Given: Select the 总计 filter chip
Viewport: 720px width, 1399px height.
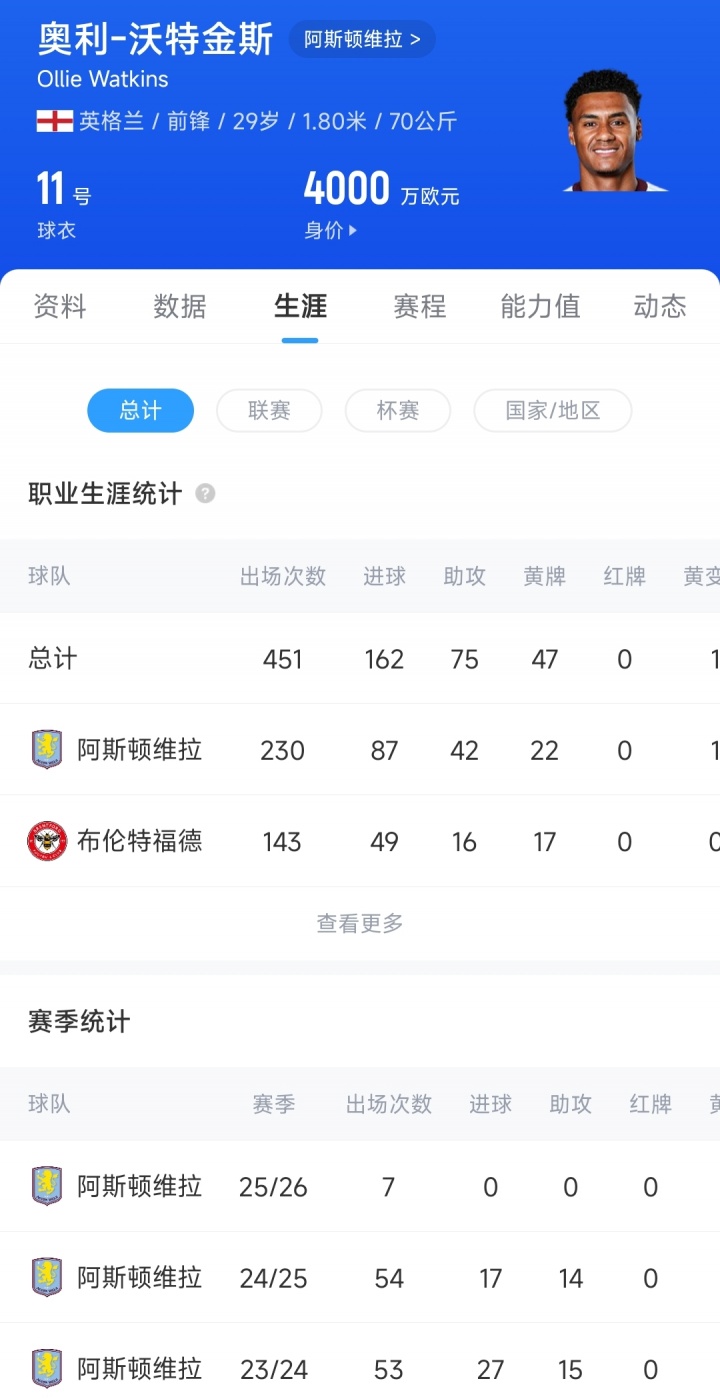Looking at the screenshot, I should click(x=140, y=410).
